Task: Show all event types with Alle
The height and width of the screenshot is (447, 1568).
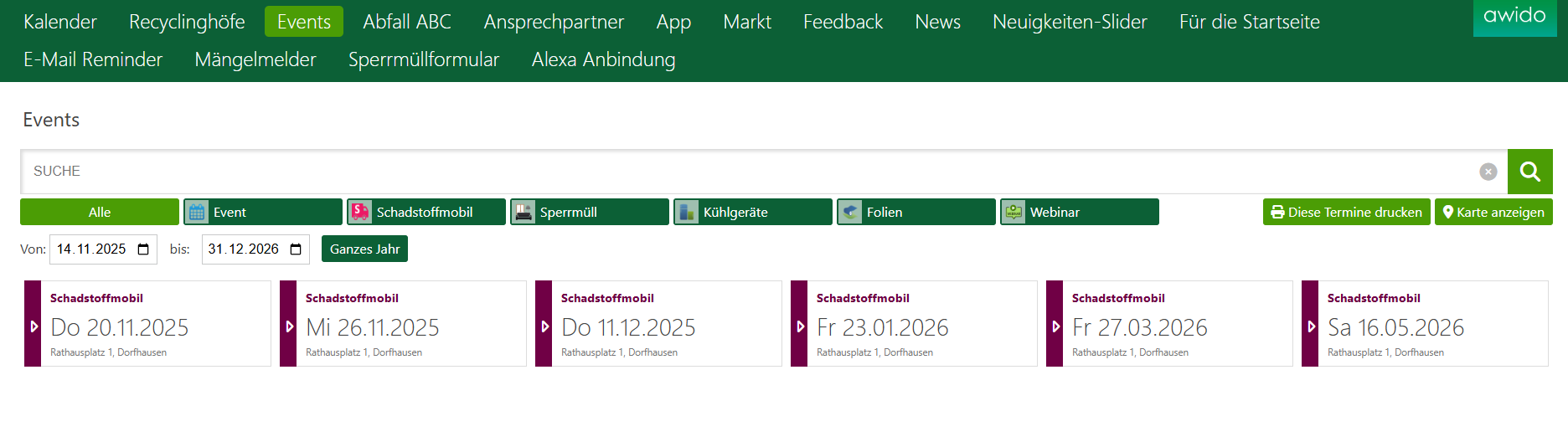Action: click(100, 213)
